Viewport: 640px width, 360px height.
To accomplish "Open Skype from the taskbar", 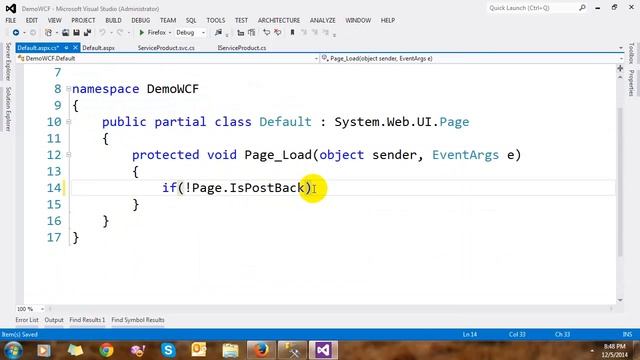I will point(168,350).
